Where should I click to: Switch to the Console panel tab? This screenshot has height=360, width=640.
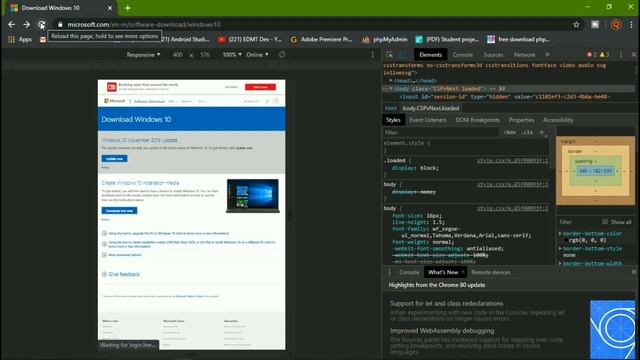coord(462,55)
